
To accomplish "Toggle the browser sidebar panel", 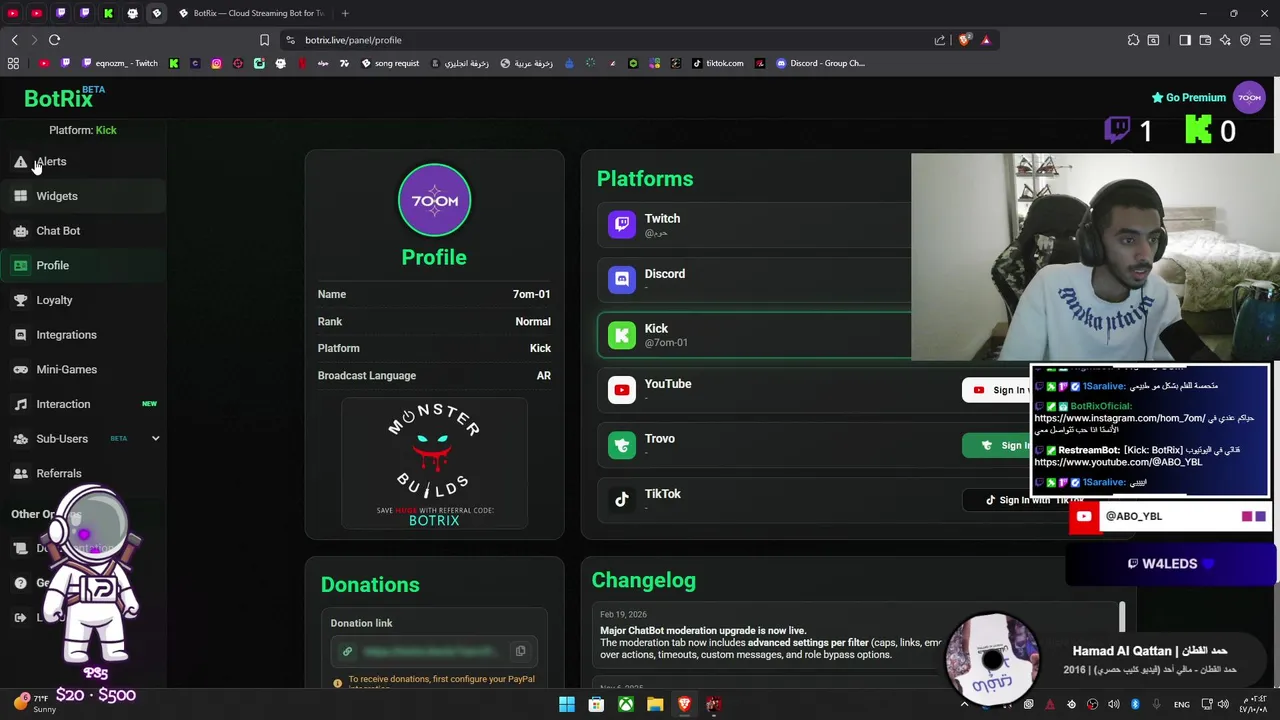I will pyautogui.click(x=1185, y=40).
